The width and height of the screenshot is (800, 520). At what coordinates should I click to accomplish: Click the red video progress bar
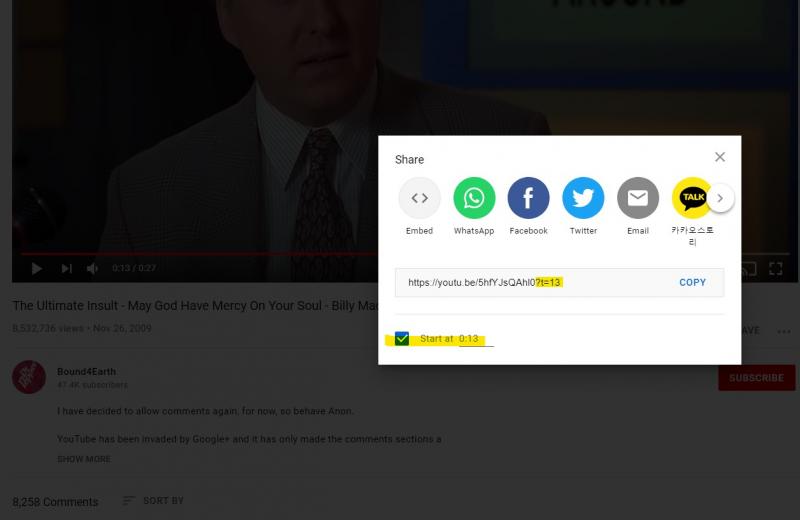click(x=199, y=253)
